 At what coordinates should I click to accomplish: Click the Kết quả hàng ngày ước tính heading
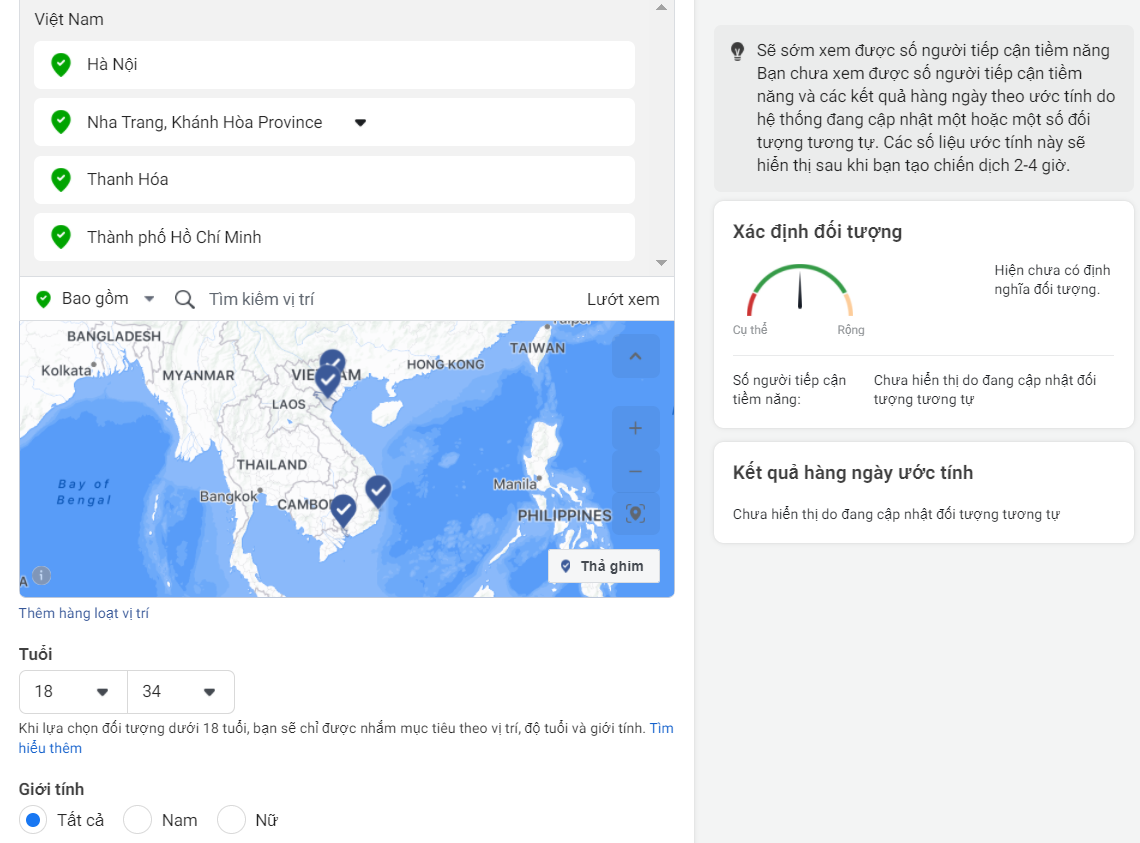pos(853,473)
